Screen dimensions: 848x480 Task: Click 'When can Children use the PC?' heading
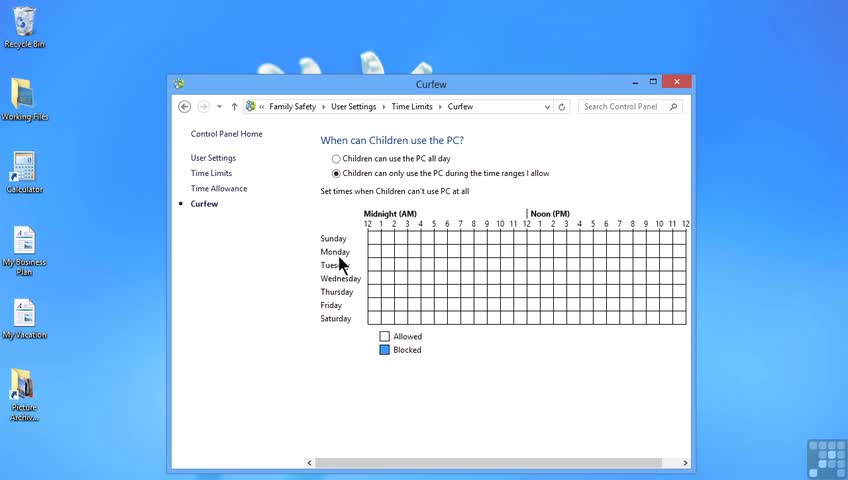pos(392,141)
